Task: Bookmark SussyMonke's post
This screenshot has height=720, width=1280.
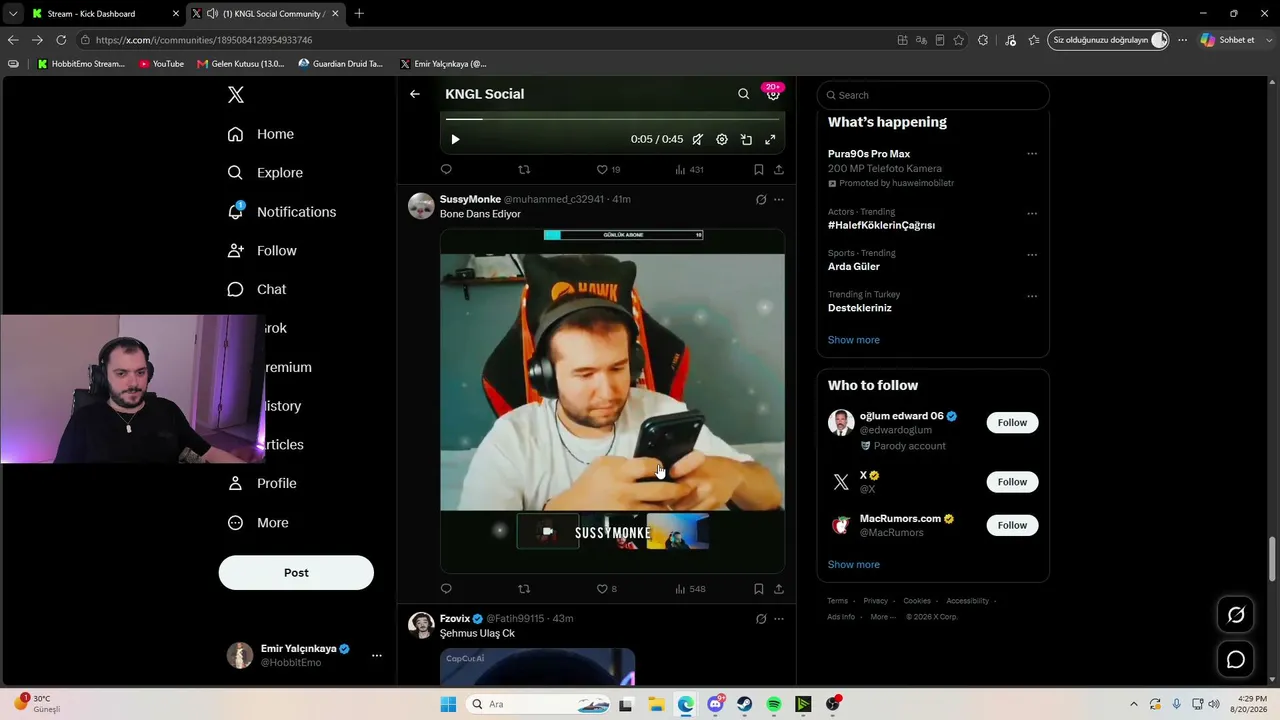Action: [759, 589]
